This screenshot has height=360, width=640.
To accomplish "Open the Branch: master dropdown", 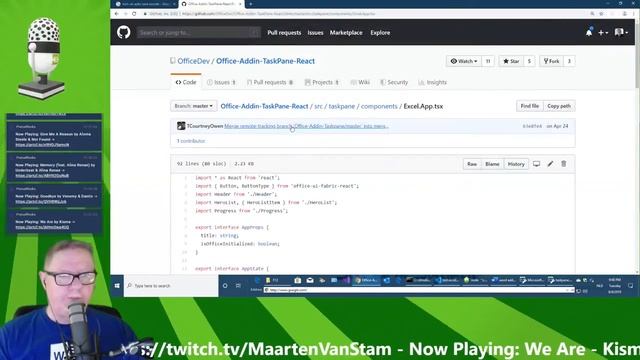I will point(193,106).
